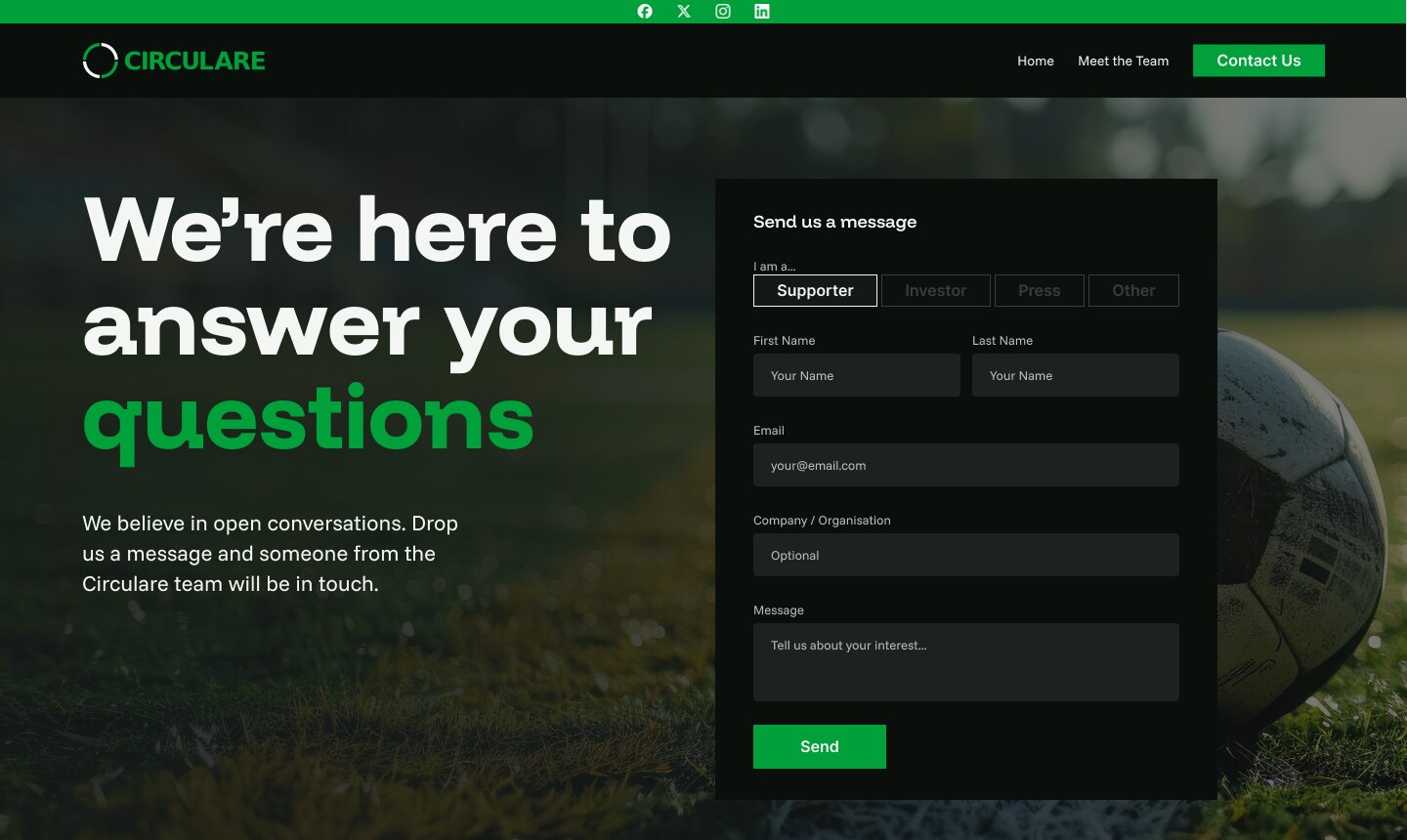This screenshot has width=1407, height=840.
Task: Click the "I am a..." label
Action: tap(775, 266)
